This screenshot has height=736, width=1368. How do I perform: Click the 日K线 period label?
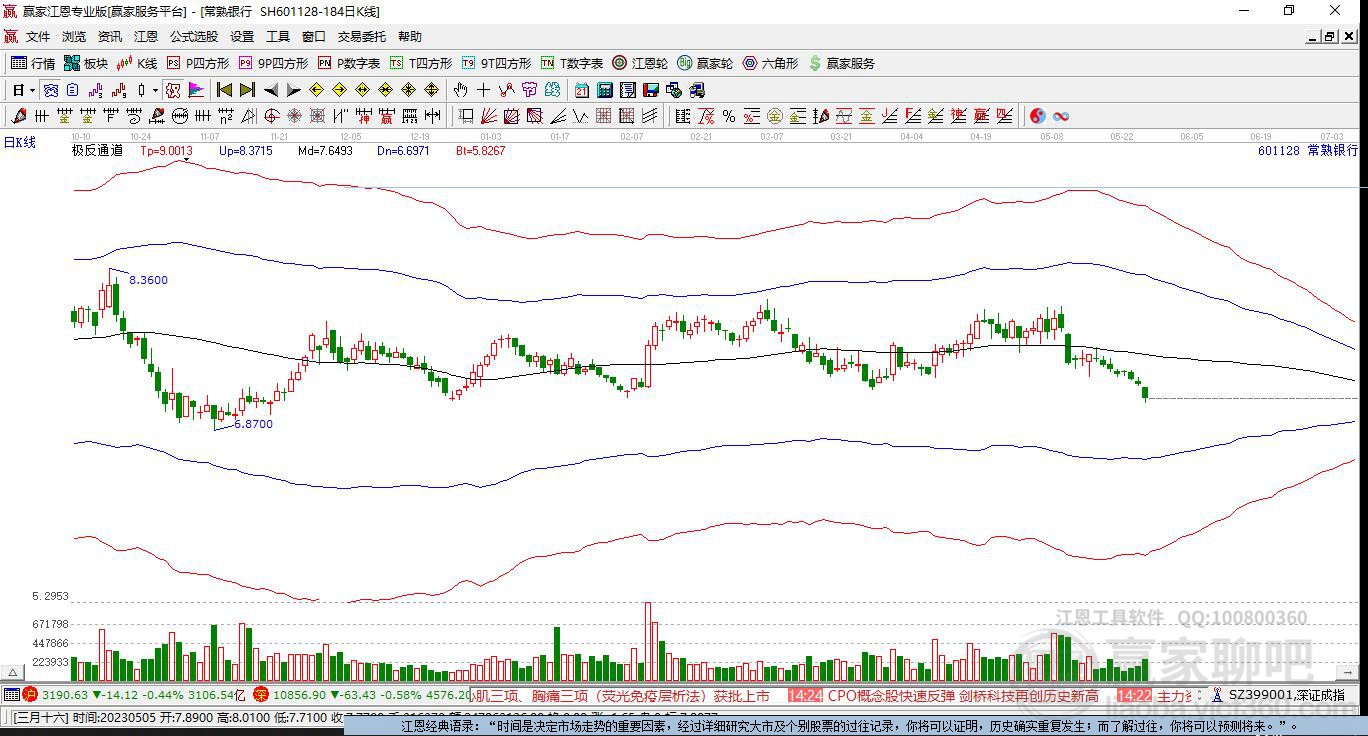(19, 142)
